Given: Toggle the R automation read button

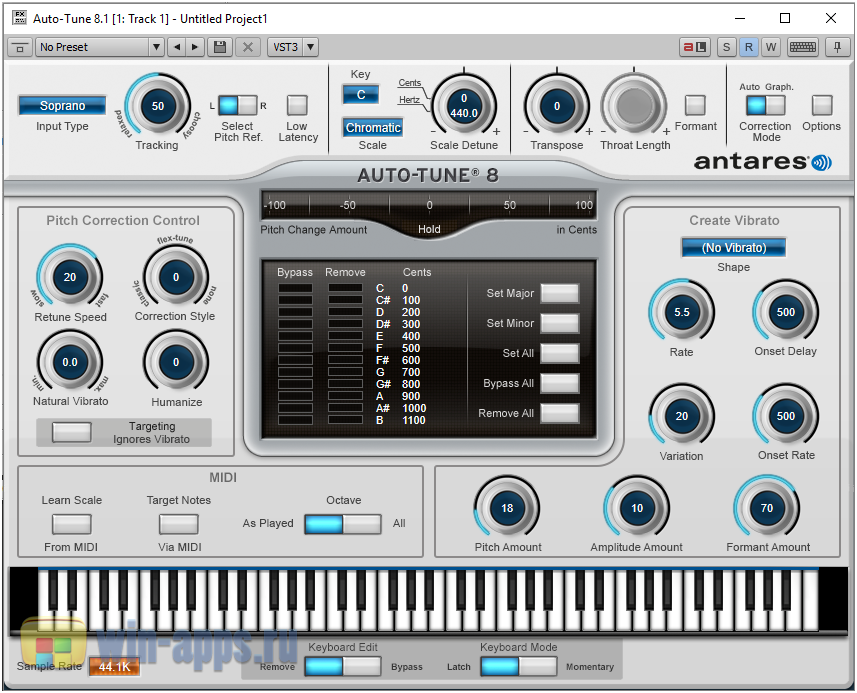Looking at the screenshot, I should point(749,48).
